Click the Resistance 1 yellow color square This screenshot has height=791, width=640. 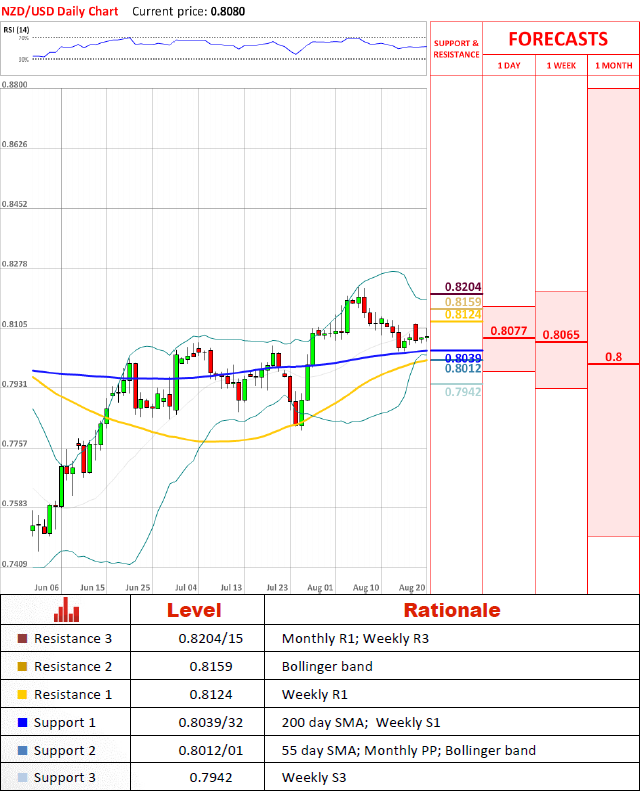click(23, 695)
